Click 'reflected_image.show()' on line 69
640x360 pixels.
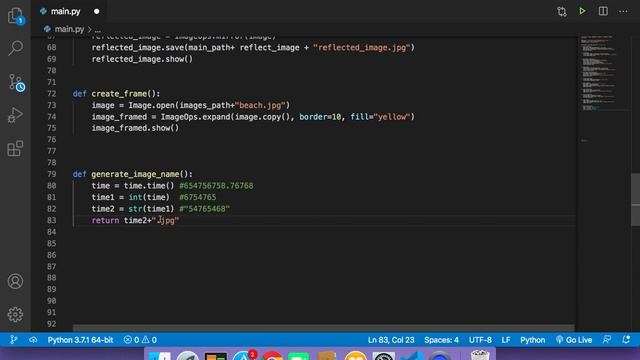[142, 59]
